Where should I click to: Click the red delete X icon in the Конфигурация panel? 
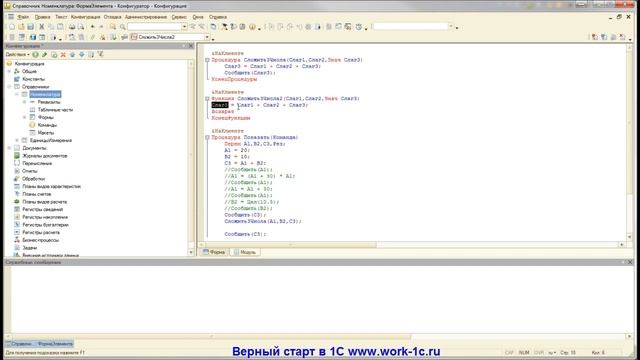63,54
